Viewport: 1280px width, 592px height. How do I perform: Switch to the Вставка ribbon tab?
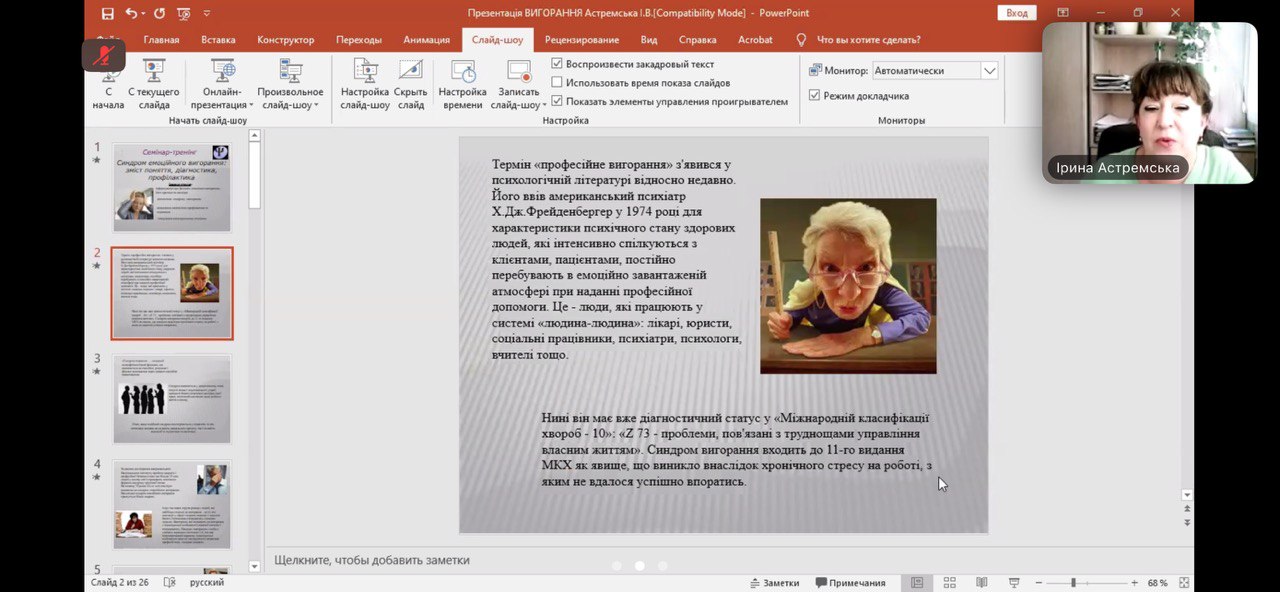(x=218, y=40)
